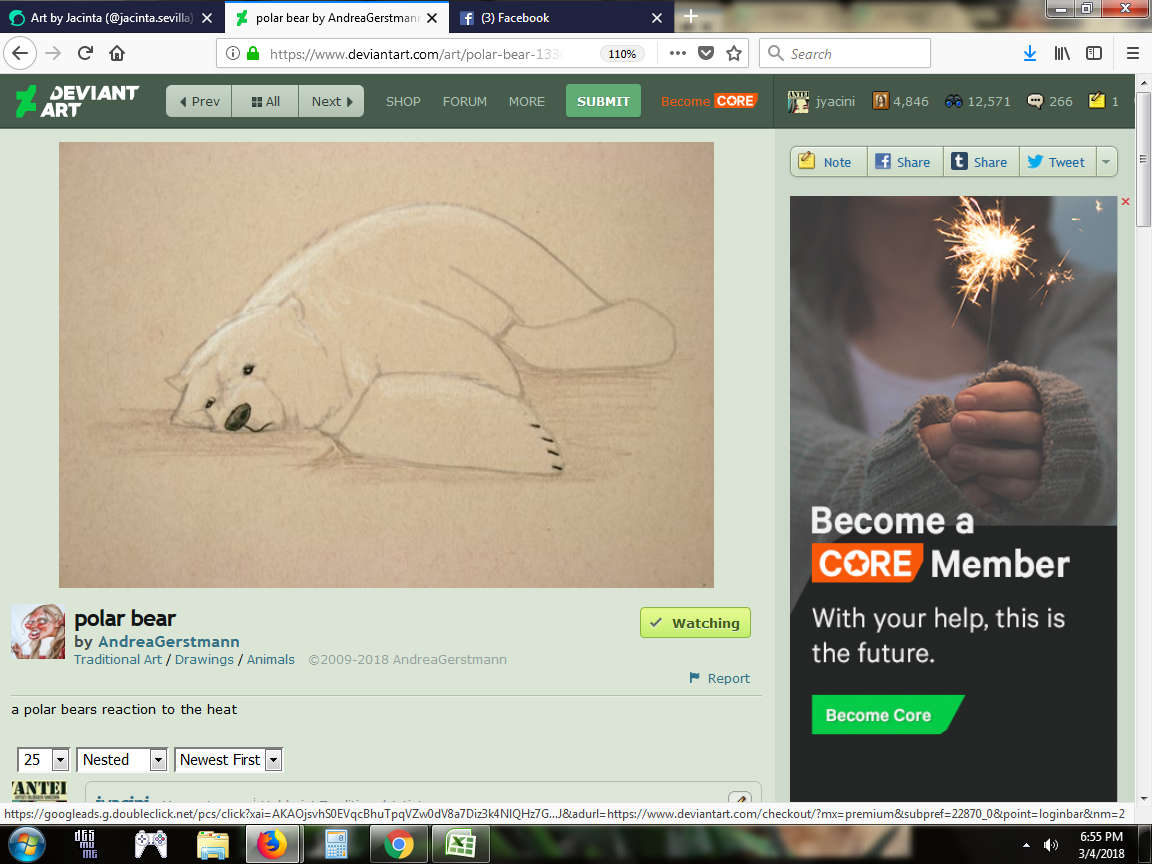This screenshot has height=864, width=1152.
Task: Toggle the Watching button
Action: point(695,622)
